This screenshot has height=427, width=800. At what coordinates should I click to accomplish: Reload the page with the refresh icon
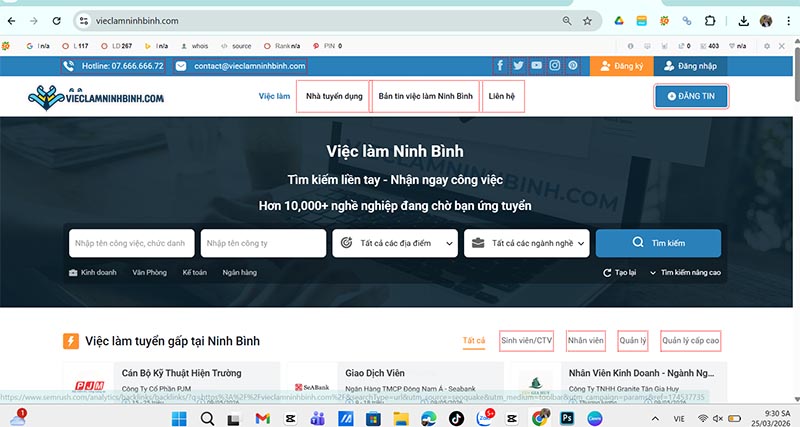(x=57, y=21)
